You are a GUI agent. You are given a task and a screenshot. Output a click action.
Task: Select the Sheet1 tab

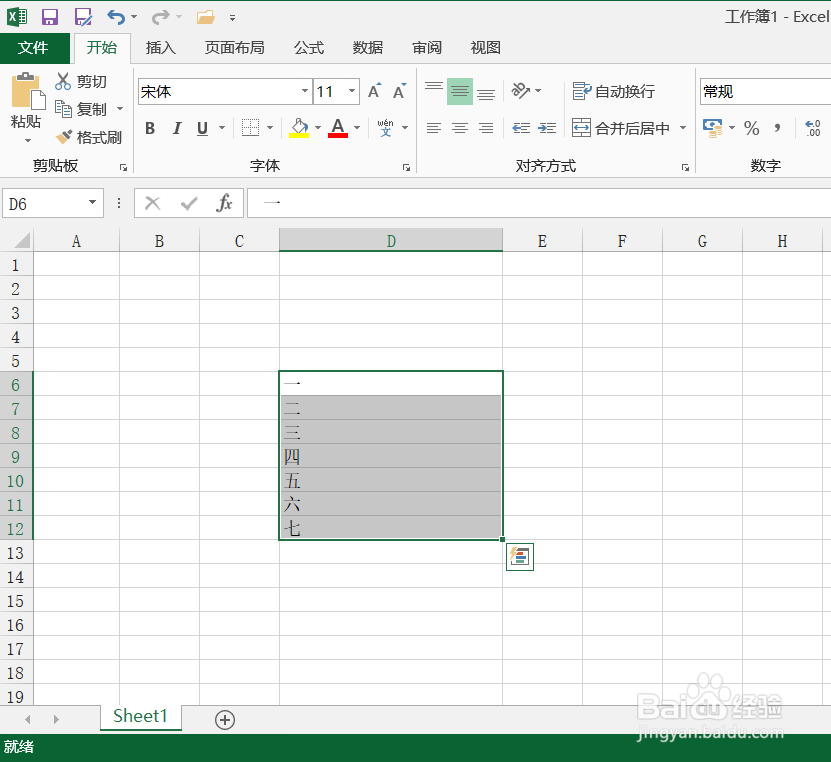click(x=140, y=716)
